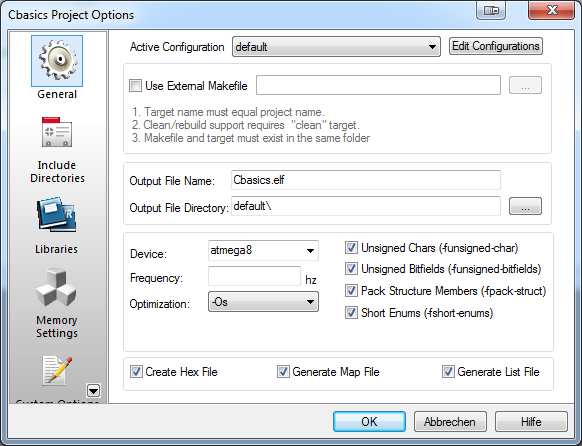The height and width of the screenshot is (446, 582).
Task: Open the Memory Settings cubes icon
Action: 56,287
